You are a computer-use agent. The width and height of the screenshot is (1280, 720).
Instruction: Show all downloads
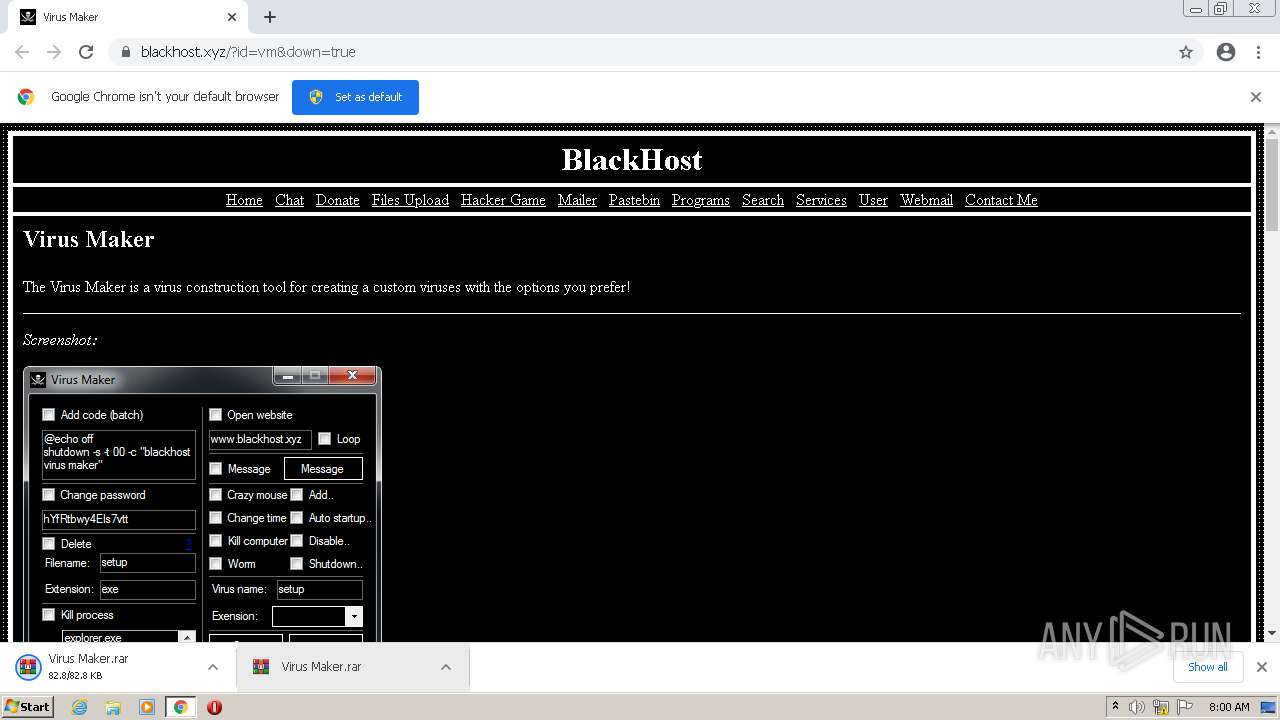(x=1208, y=667)
